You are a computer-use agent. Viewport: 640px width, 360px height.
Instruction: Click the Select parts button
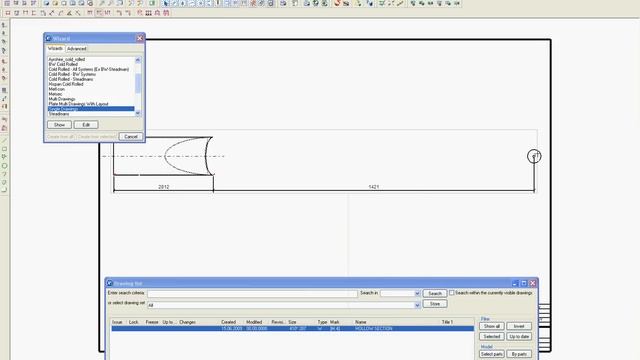(x=491, y=354)
